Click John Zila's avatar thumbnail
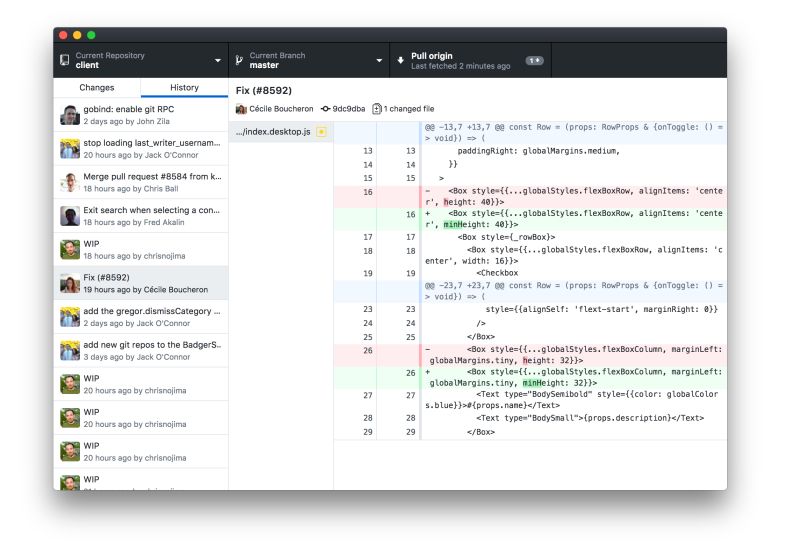Image resolution: width=800 pixels, height=556 pixels. pos(70,115)
